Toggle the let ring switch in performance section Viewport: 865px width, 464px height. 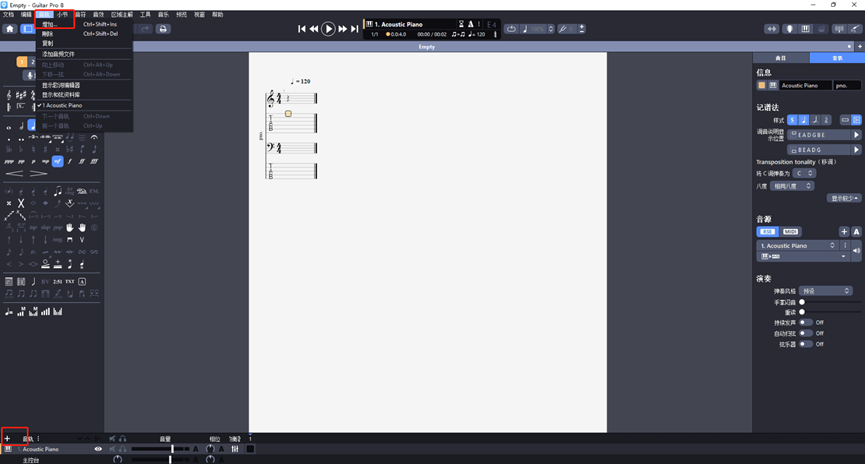pos(805,322)
